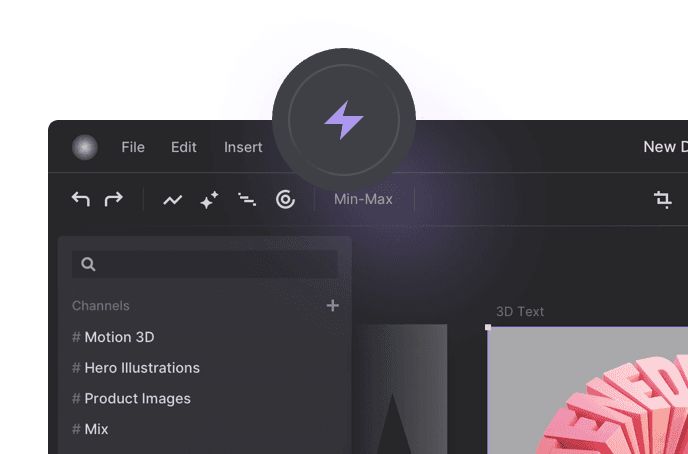Open the Insert menu
Screen dimensions: 688x454
pos(243,147)
